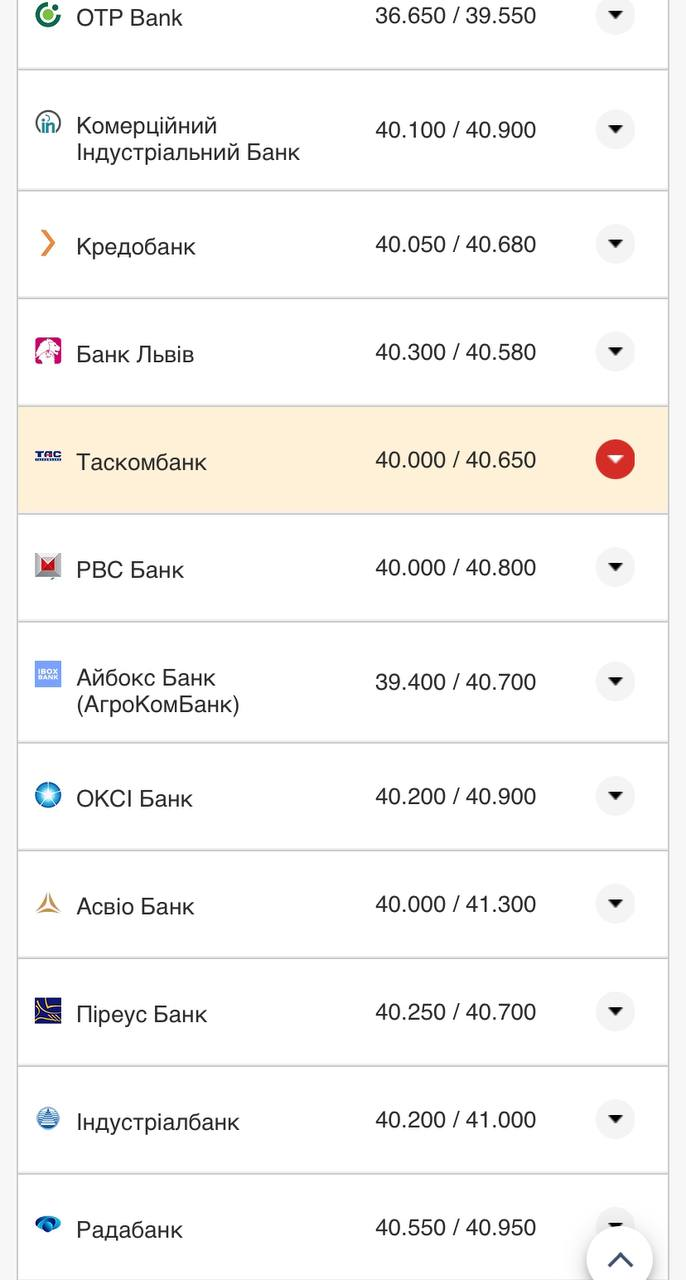
Task: Expand the Піреус Банк rate details
Action: [615, 1011]
